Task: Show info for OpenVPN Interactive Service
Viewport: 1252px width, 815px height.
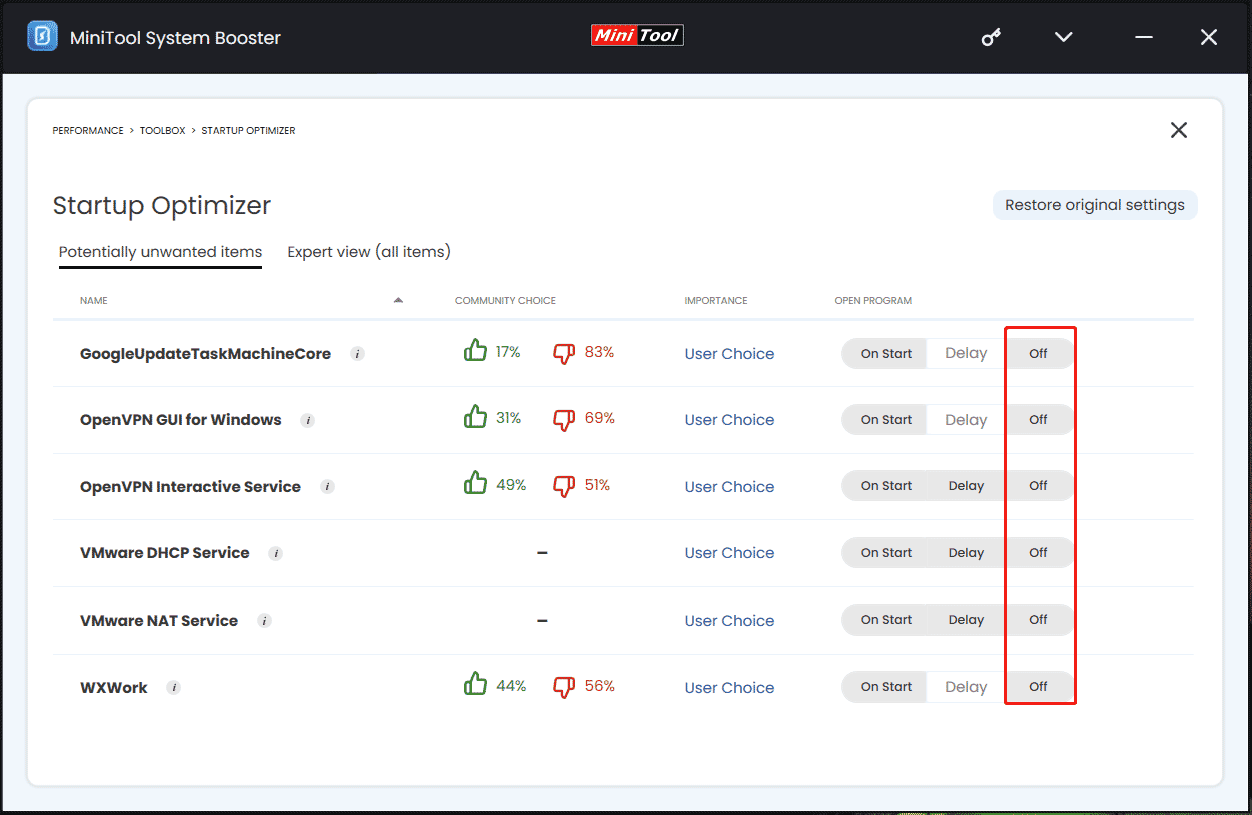Action: [x=327, y=487]
